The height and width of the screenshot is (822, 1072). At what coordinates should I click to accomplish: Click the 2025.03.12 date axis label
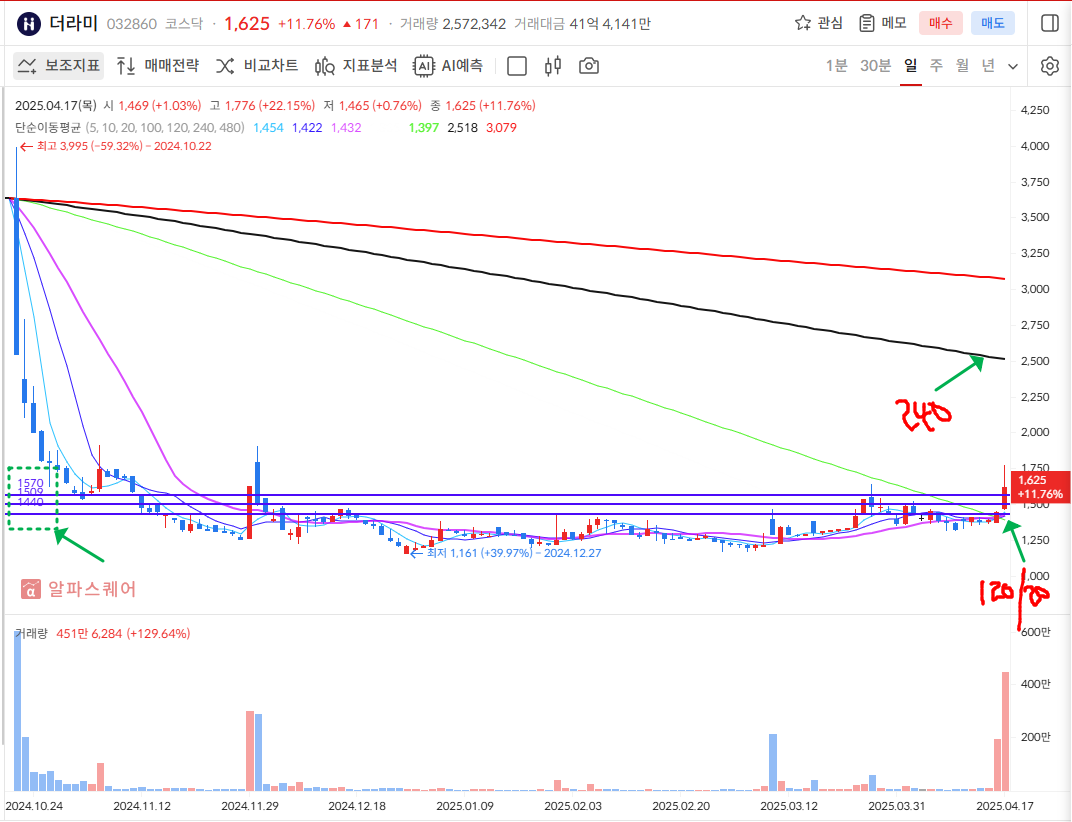point(789,806)
